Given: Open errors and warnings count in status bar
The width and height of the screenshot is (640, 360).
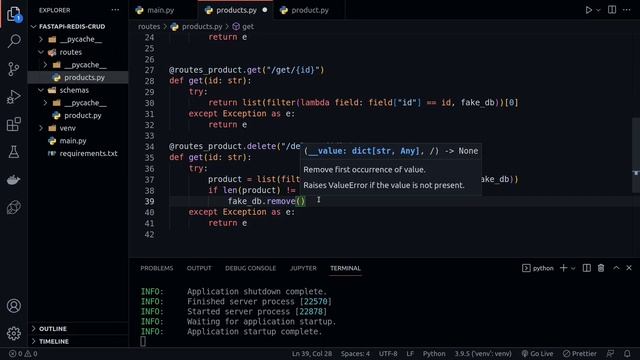Looking at the screenshot, I should (x=23, y=353).
